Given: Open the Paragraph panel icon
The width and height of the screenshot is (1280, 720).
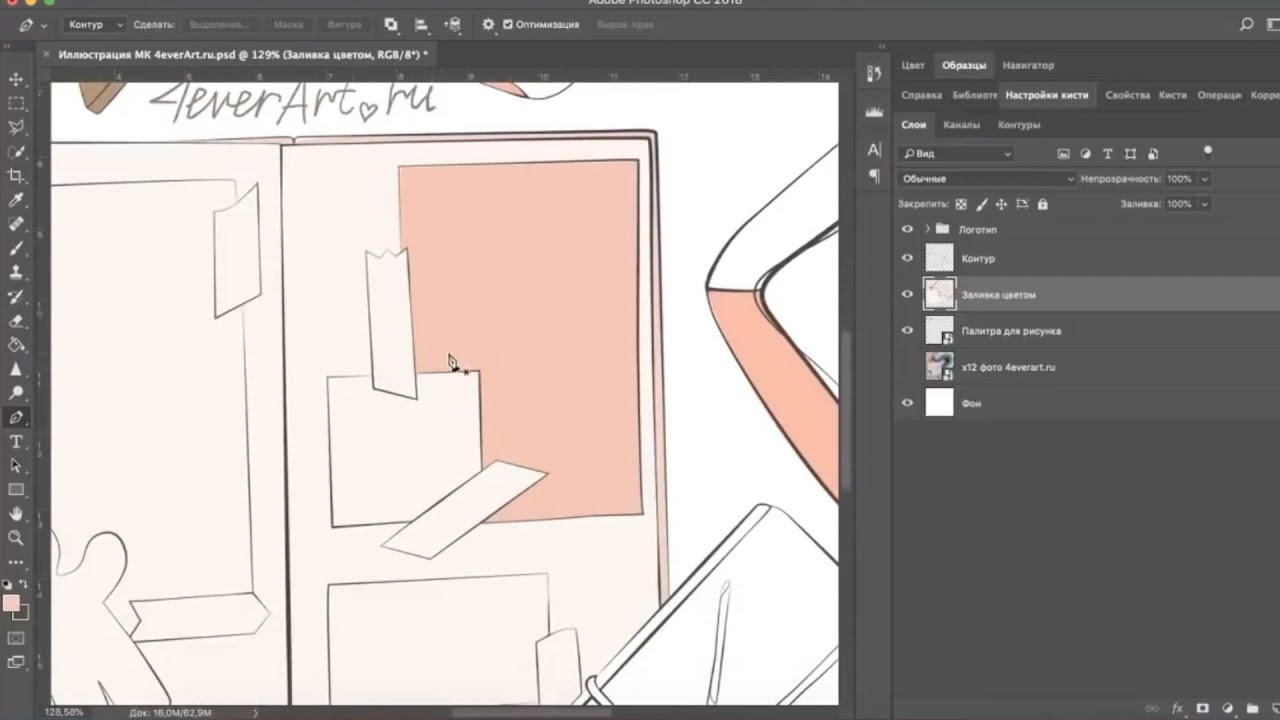Looking at the screenshot, I should [x=874, y=176].
